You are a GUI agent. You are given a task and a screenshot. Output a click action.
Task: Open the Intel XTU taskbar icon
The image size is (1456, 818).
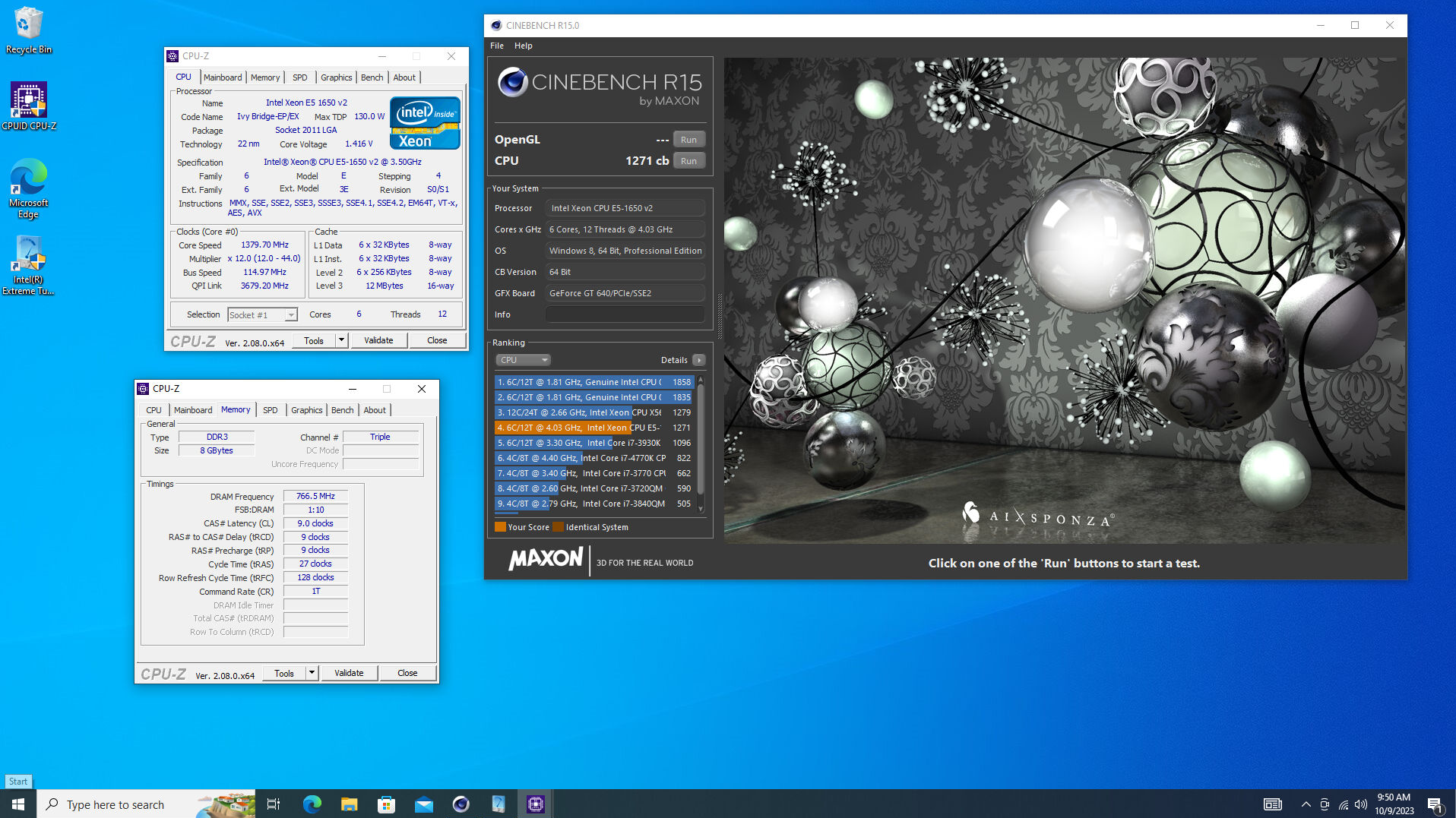(x=498, y=804)
